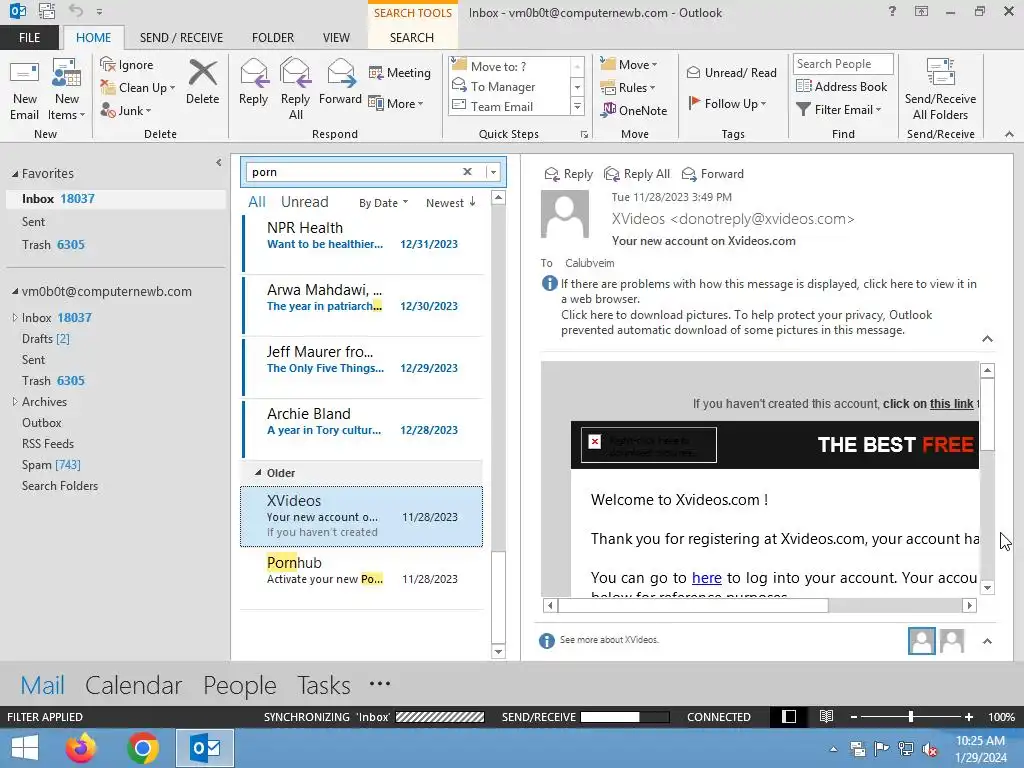Open the Junk dropdown
This screenshot has height=768, width=1024.
click(x=125, y=110)
